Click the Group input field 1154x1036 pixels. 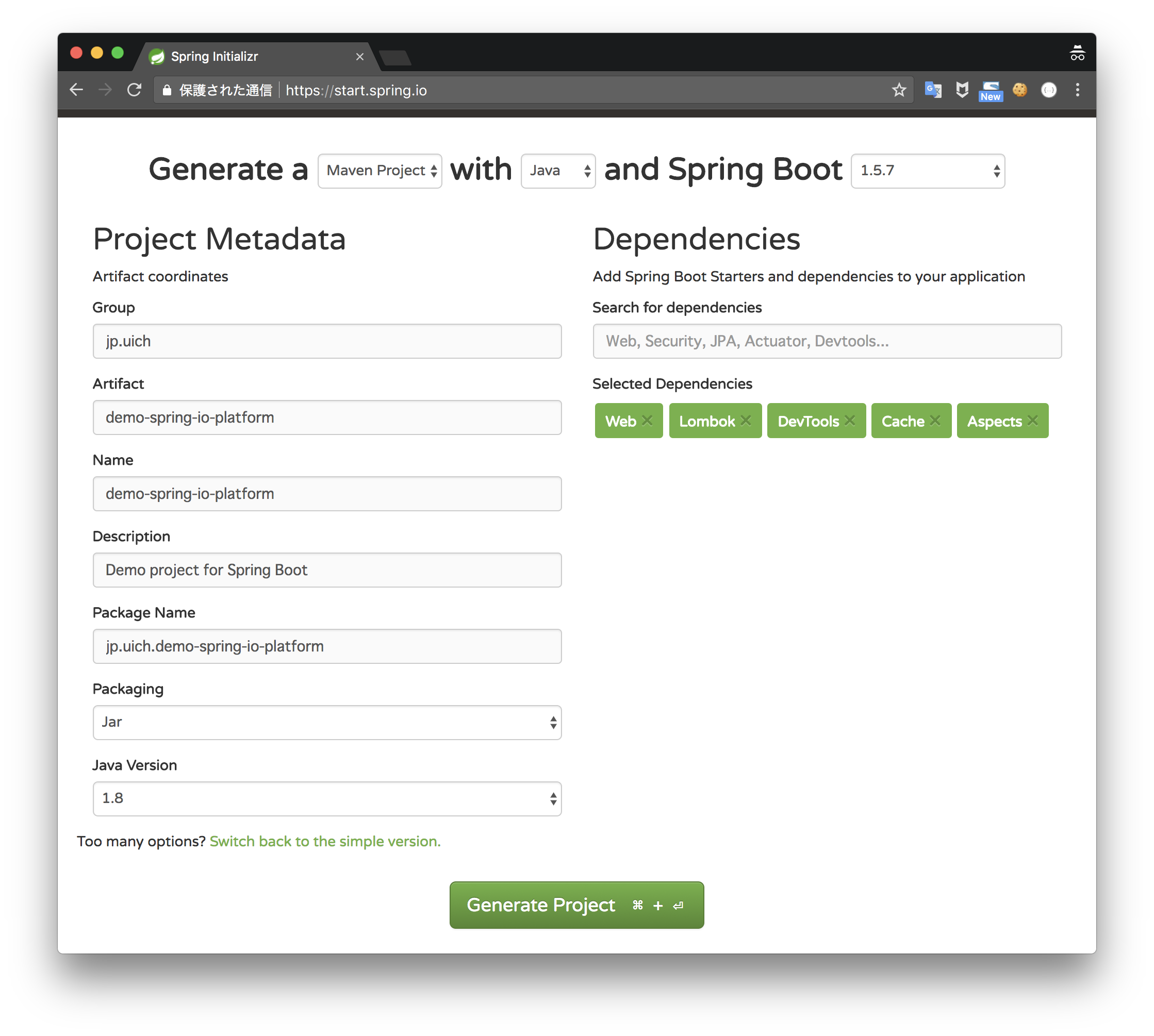[x=327, y=341]
